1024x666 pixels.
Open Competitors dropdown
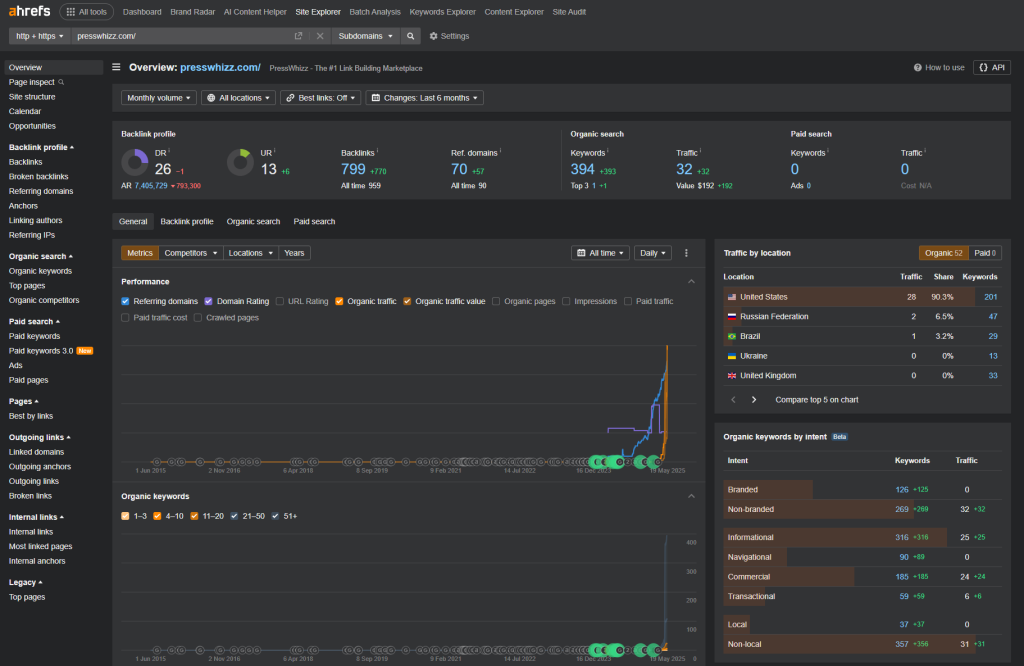pos(191,253)
